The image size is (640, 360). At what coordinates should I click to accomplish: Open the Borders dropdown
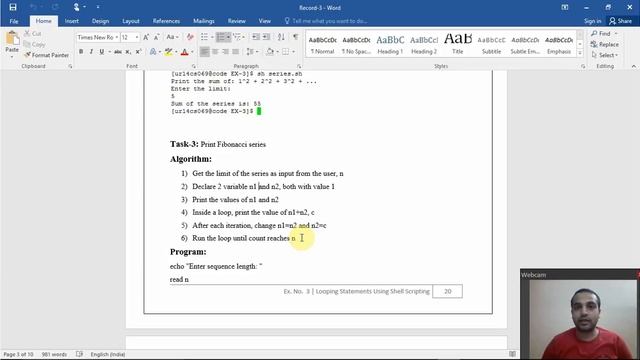pos(293,52)
